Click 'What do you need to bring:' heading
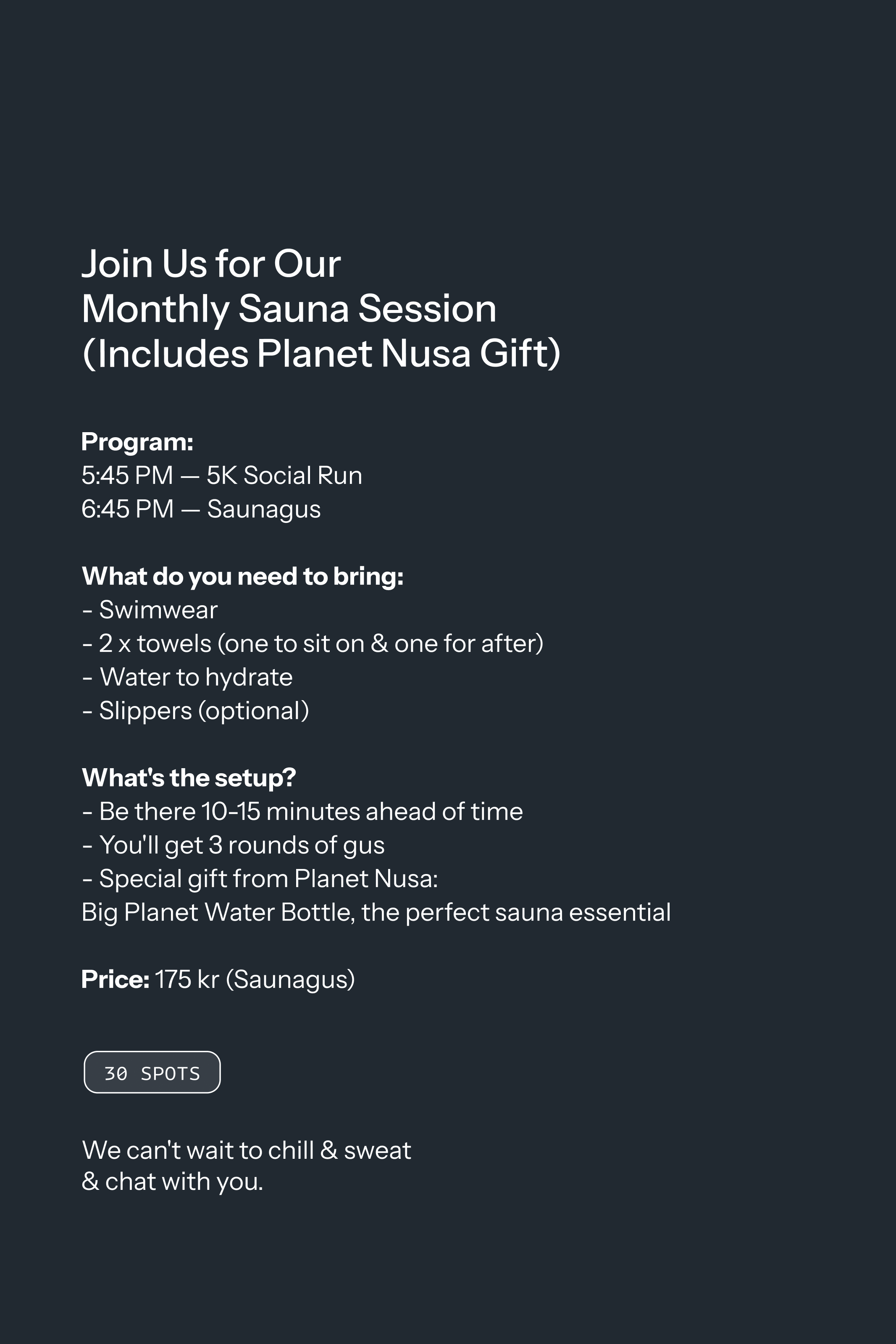Viewport: 896px width, 1344px height. click(x=242, y=576)
